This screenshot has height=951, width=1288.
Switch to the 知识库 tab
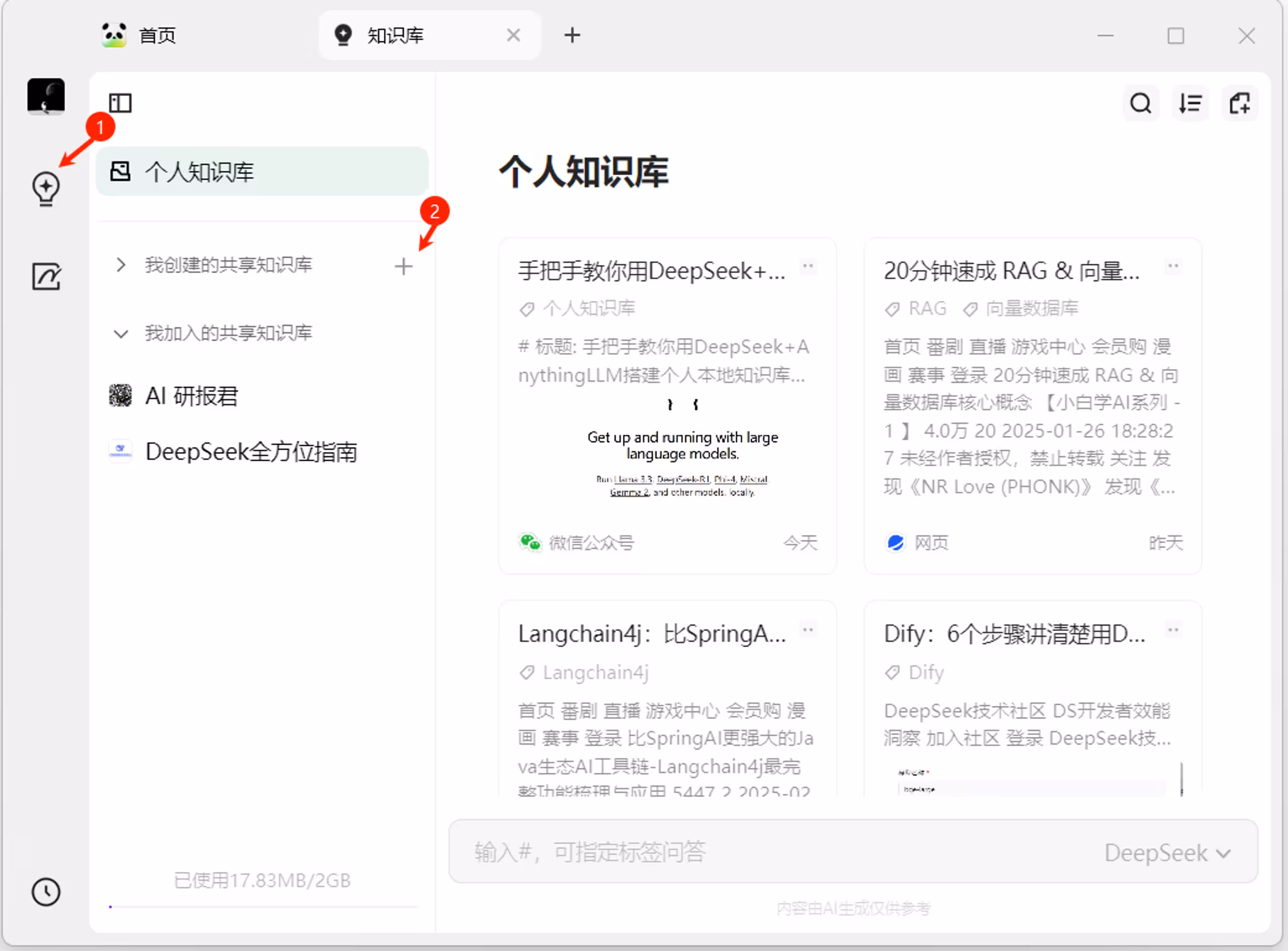(x=429, y=35)
